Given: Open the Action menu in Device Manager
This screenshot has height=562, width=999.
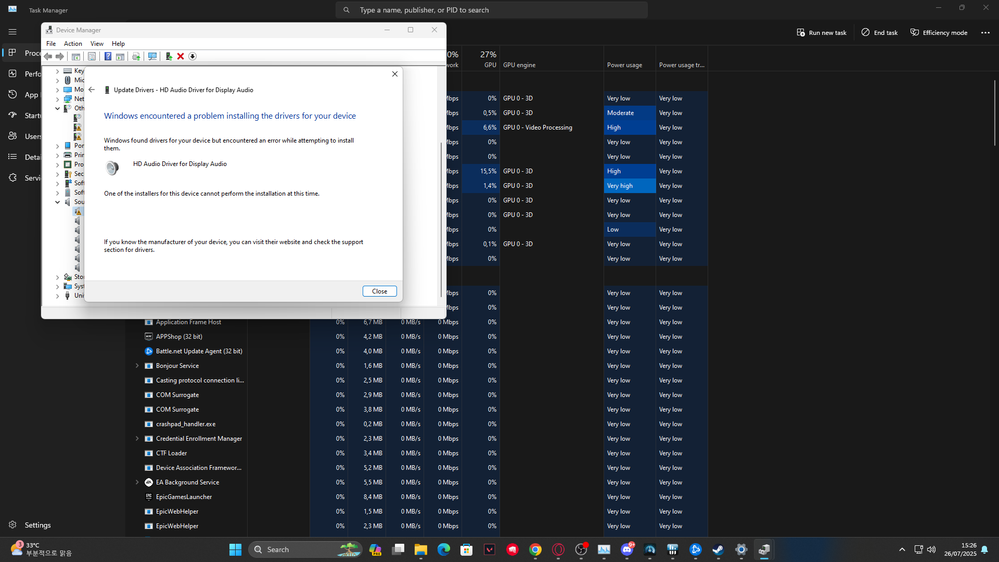Looking at the screenshot, I should click(x=73, y=44).
